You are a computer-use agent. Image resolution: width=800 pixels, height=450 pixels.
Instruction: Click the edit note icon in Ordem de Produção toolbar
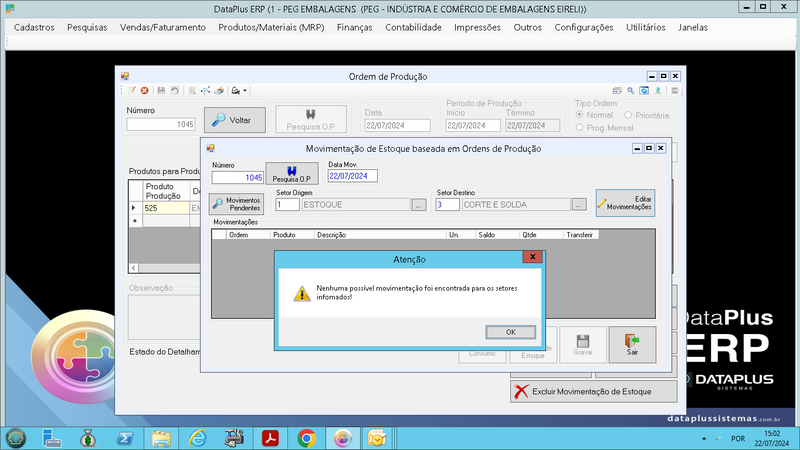[132, 90]
